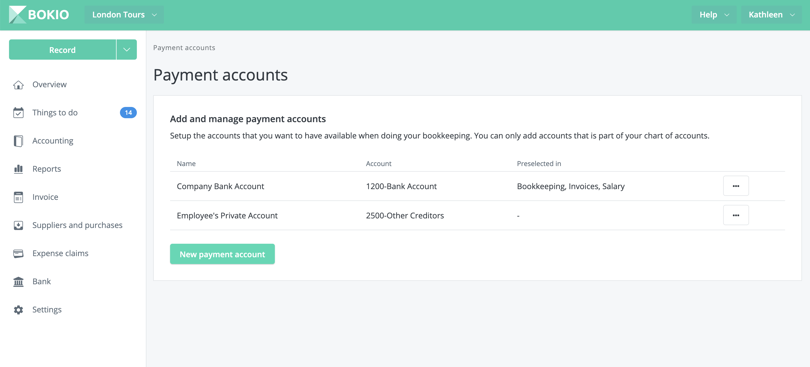The height and width of the screenshot is (367, 810).
Task: Open options menu for Employee's Private Account
Action: [736, 216]
